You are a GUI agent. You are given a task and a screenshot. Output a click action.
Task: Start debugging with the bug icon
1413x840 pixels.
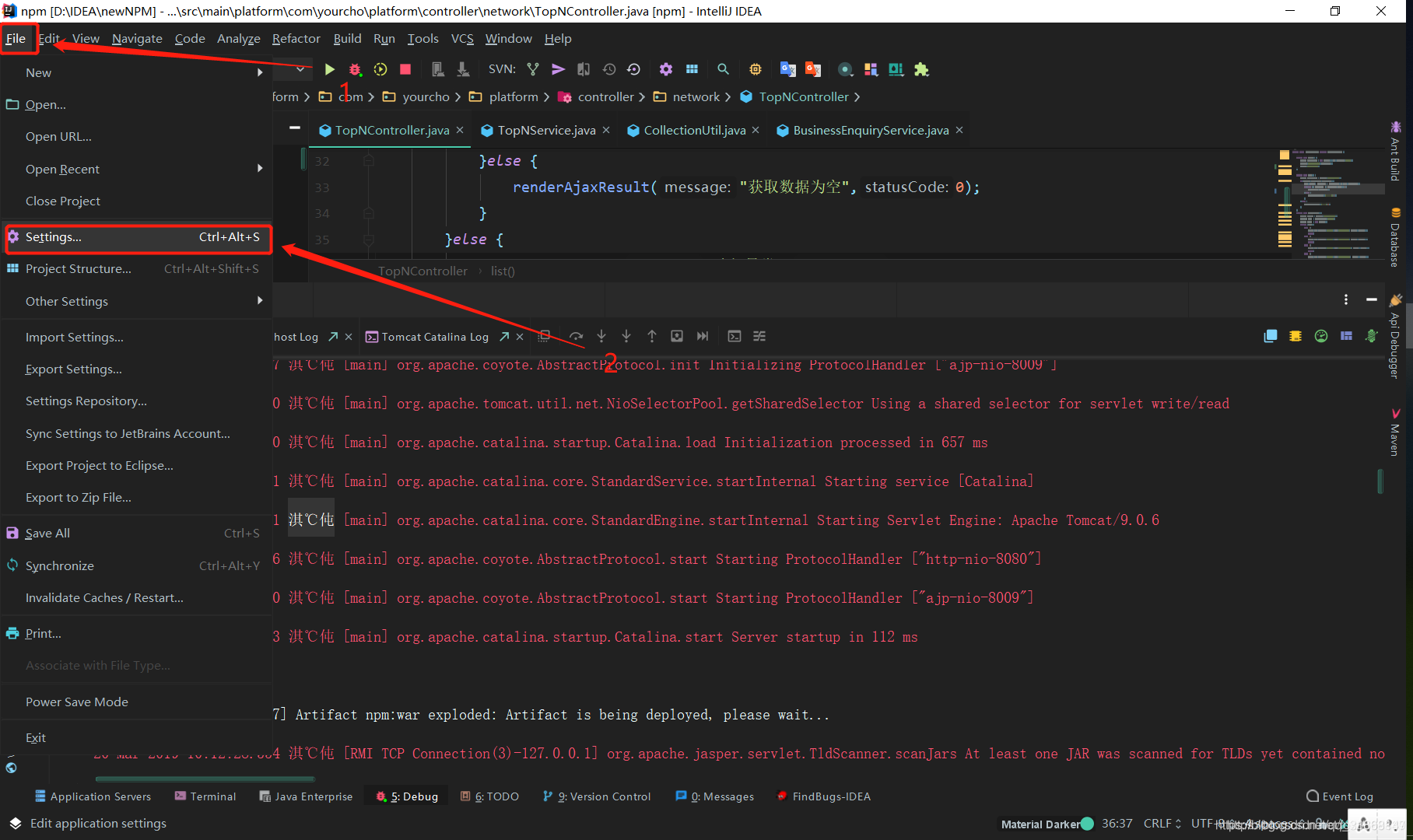(x=355, y=69)
